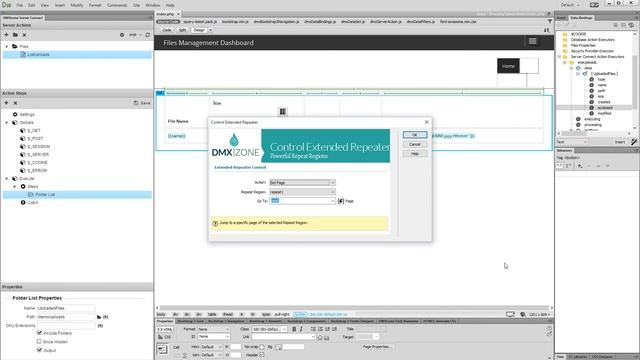Screen dimensions: 640x360
Task: Toggle the Show Hidden checkbox
Action: (x=40, y=342)
